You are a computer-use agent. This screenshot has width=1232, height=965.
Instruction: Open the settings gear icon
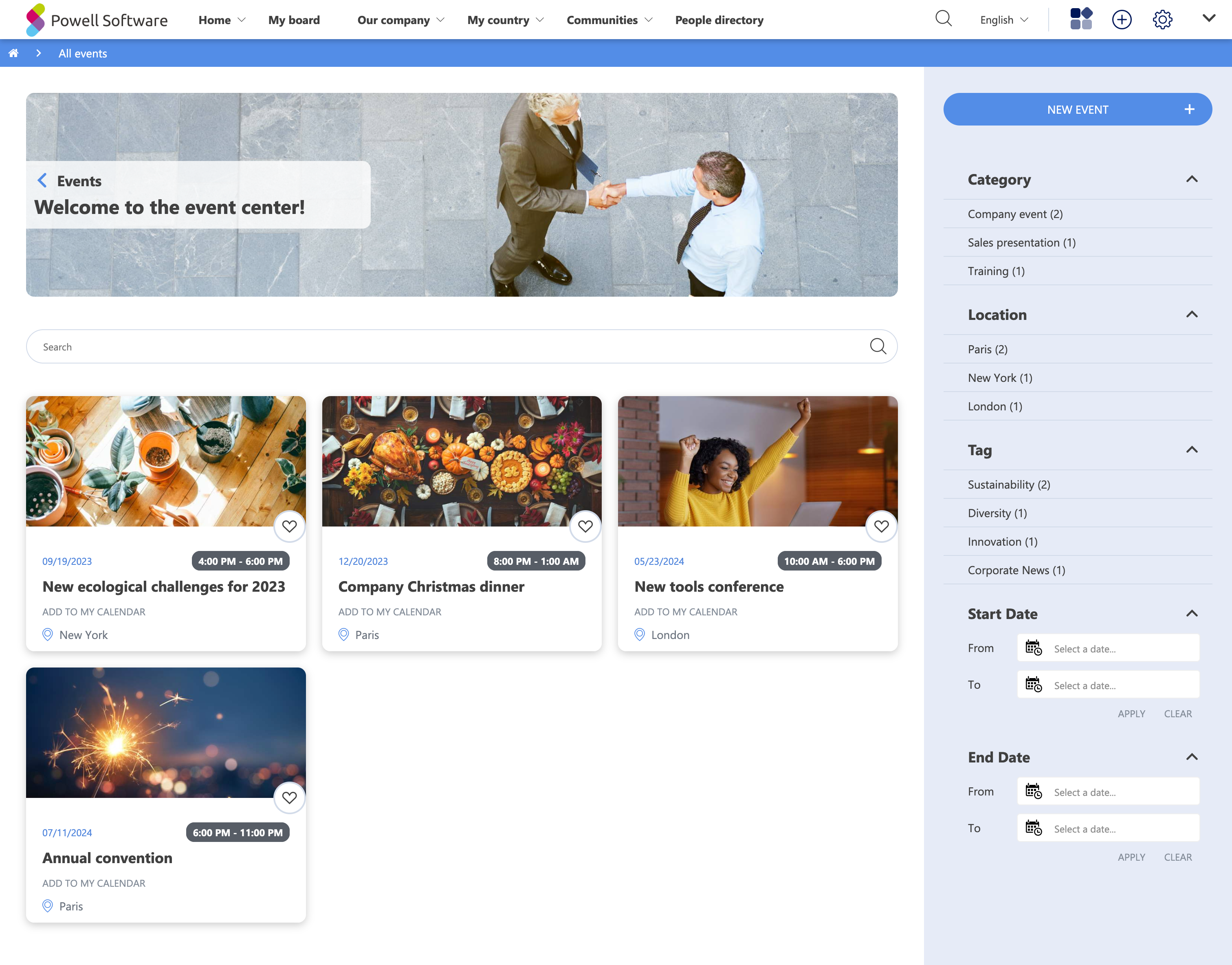(x=1162, y=19)
